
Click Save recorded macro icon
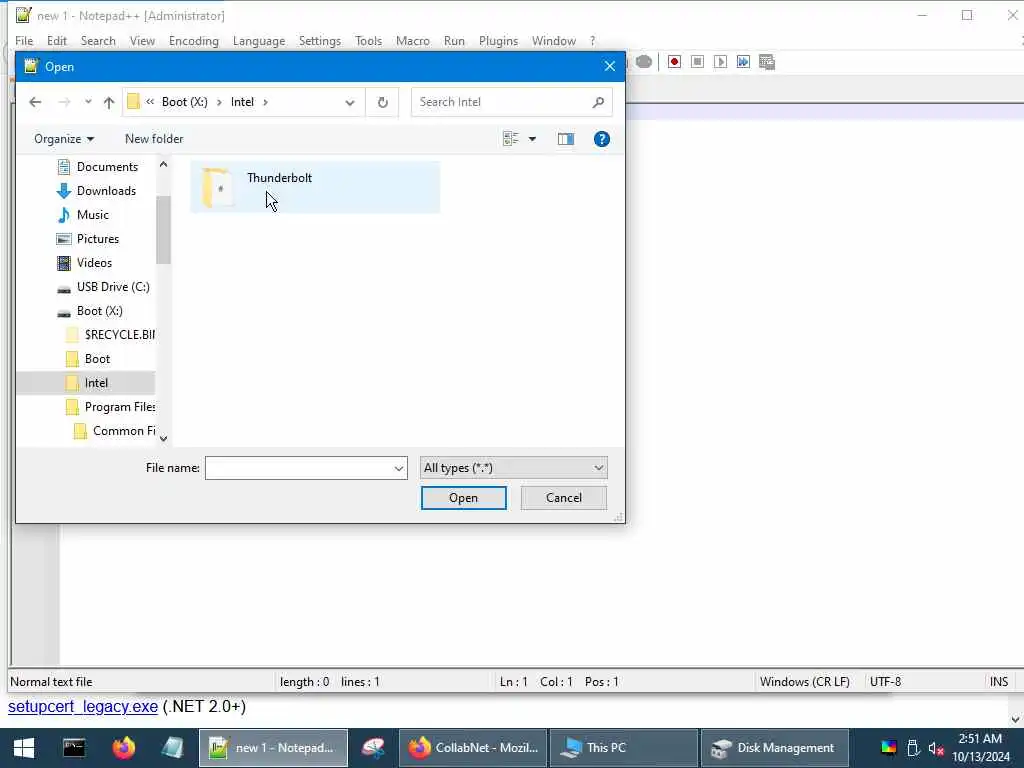point(767,62)
